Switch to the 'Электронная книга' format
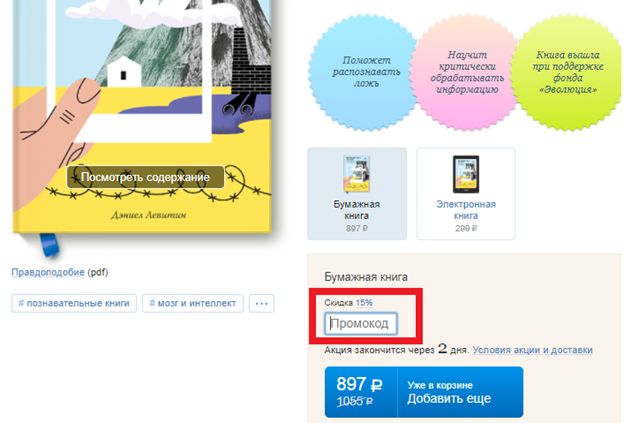Image resolution: width=624 pixels, height=423 pixels. 466,194
